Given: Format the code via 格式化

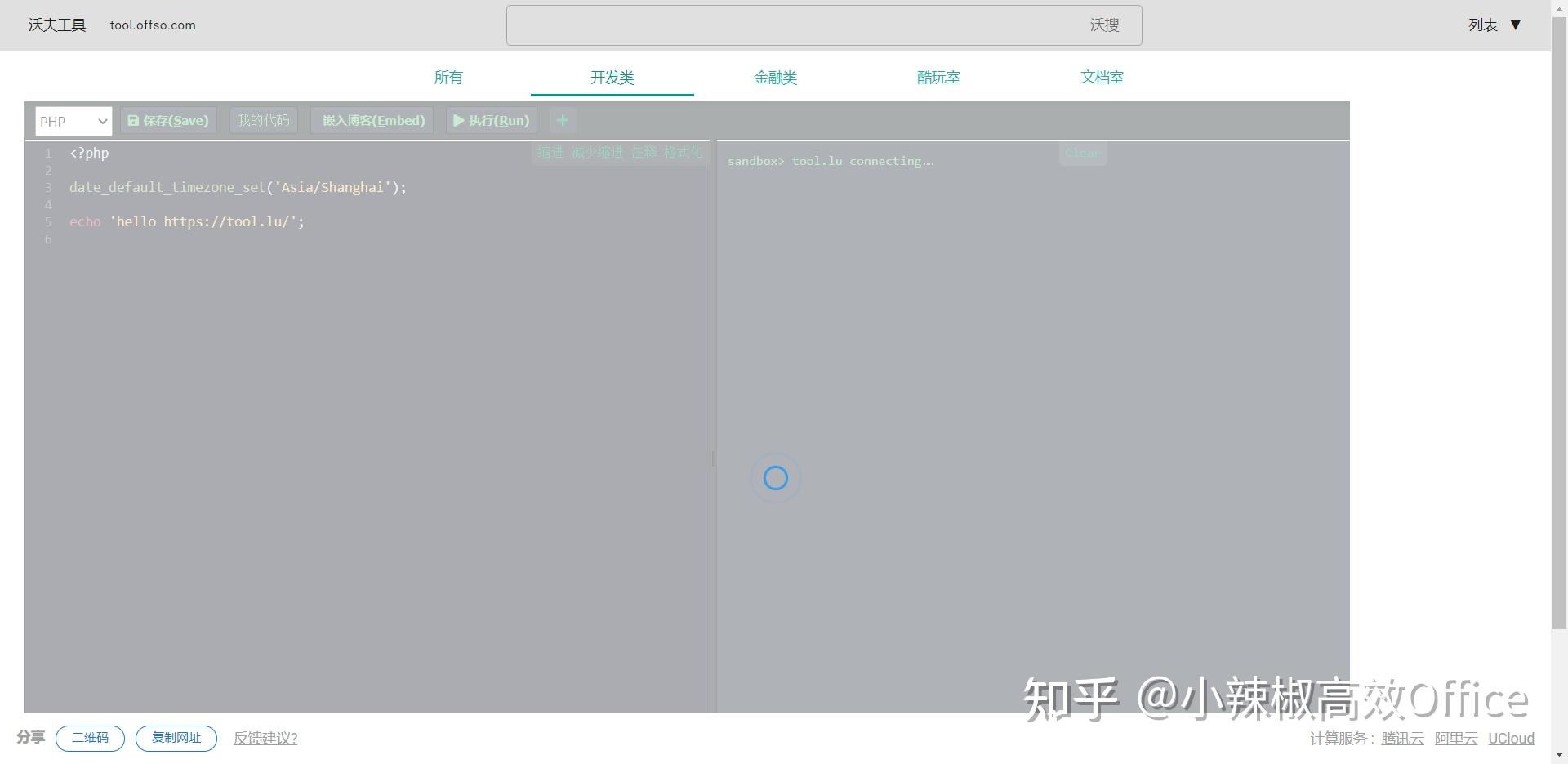Looking at the screenshot, I should 683,153.
